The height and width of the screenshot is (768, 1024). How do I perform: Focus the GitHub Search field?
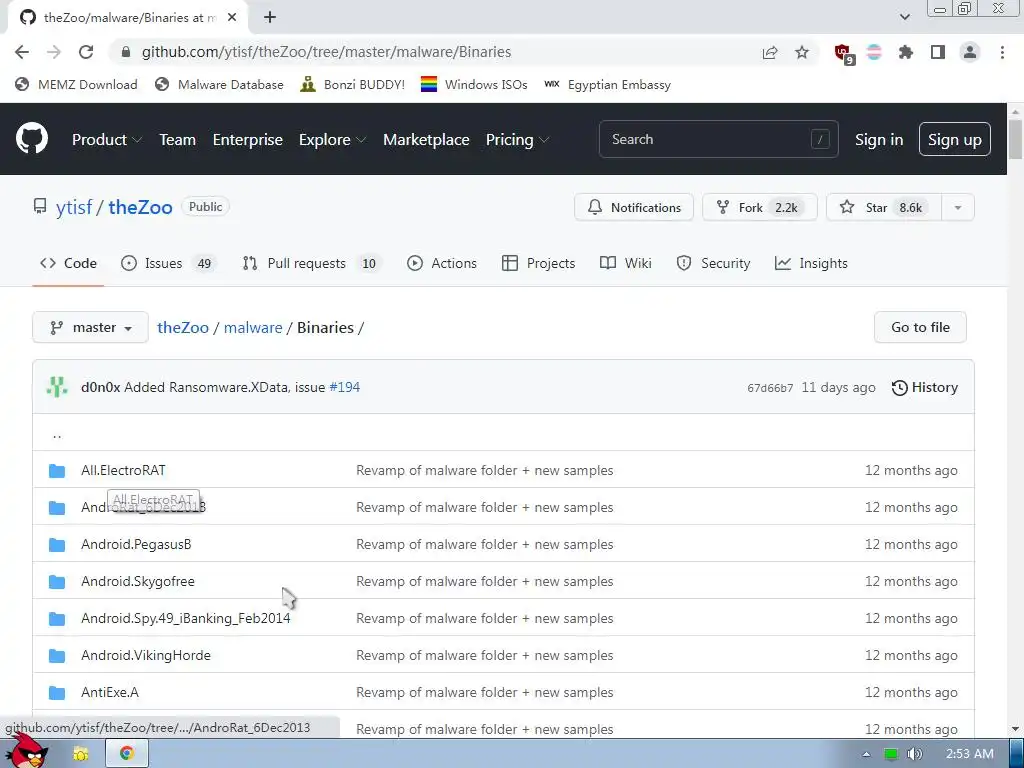click(718, 139)
